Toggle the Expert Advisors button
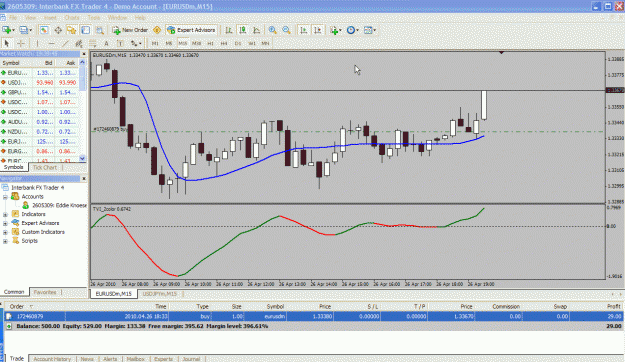Viewport: 625px width, 362px height. tap(191, 30)
